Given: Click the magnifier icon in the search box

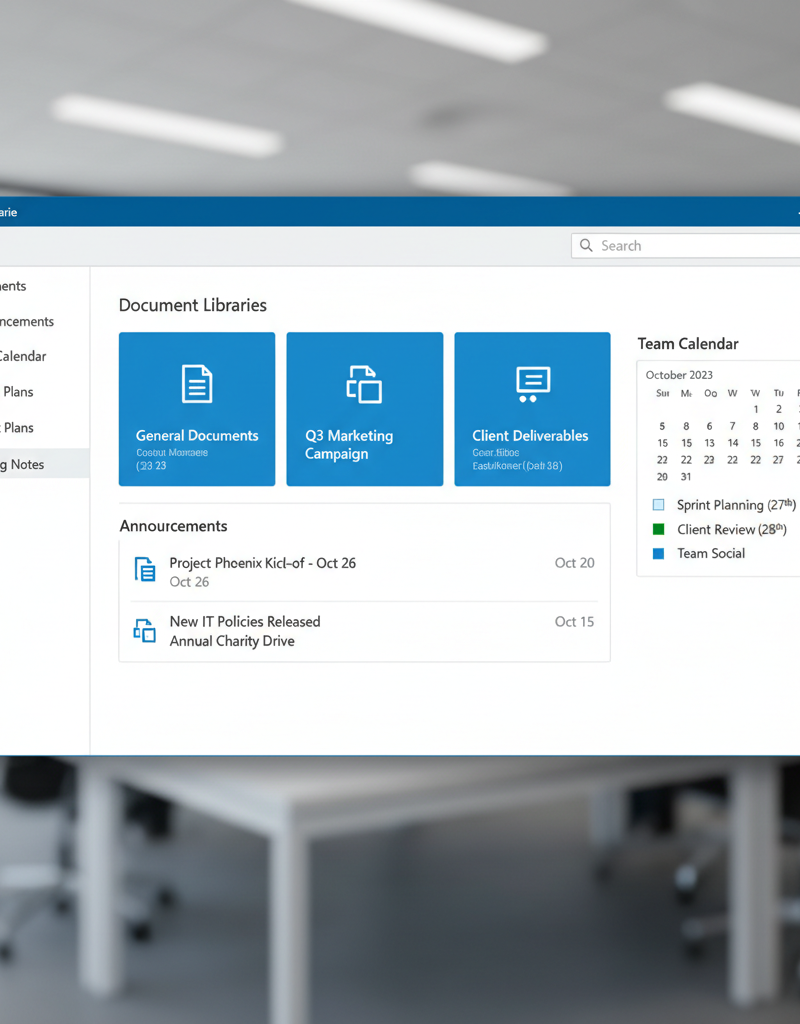Looking at the screenshot, I should 586,246.
